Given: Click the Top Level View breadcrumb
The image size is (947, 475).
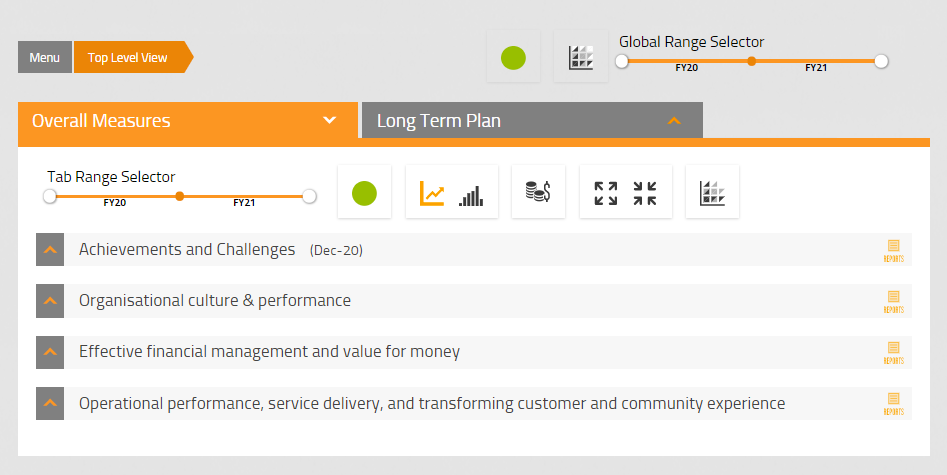Looking at the screenshot, I should click(x=128, y=58).
